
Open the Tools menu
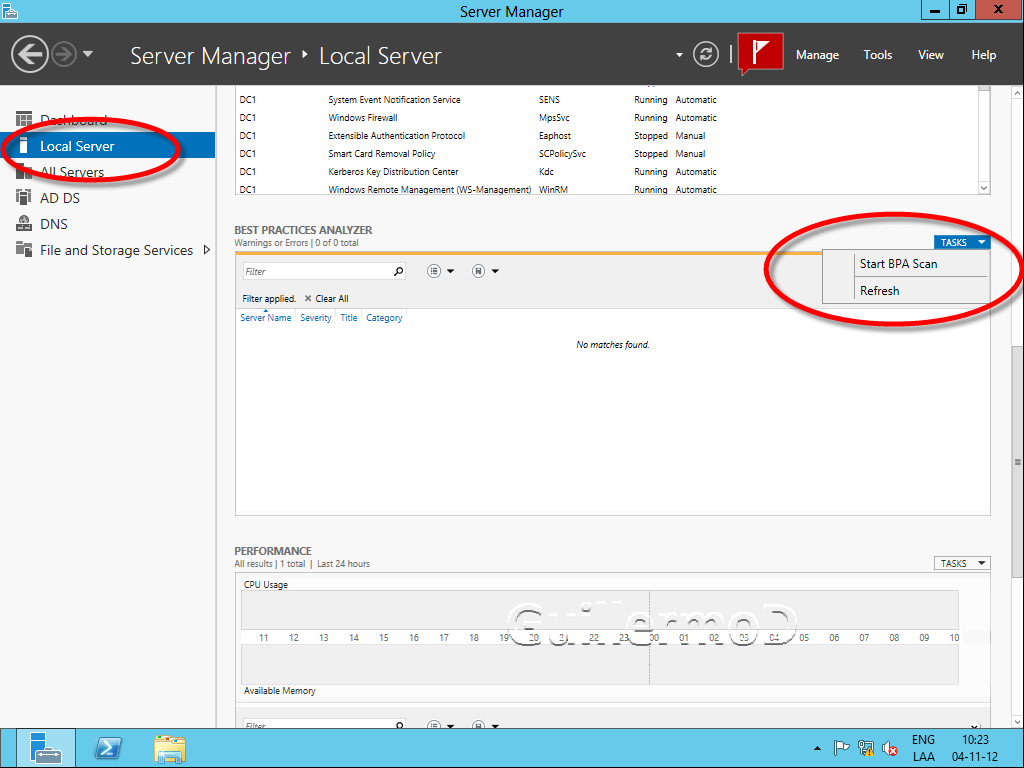click(877, 55)
